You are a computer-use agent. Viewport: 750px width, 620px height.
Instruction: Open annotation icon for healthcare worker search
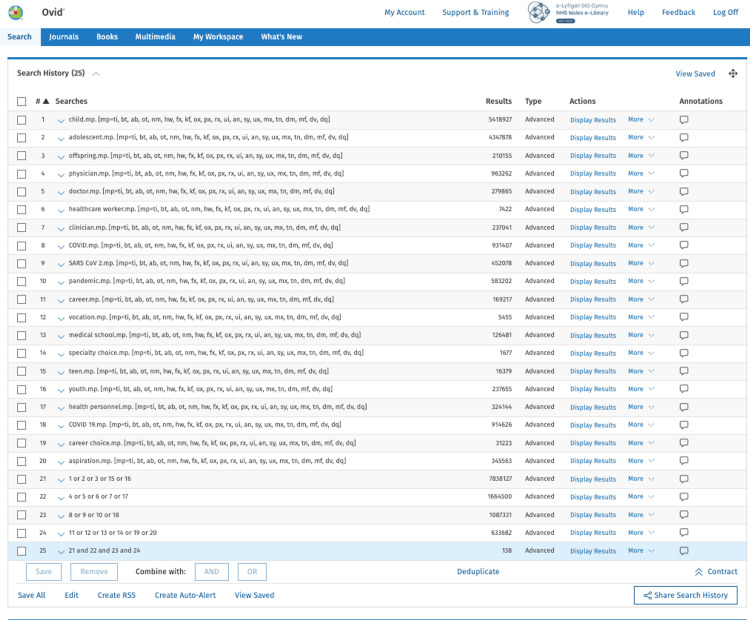(x=684, y=209)
